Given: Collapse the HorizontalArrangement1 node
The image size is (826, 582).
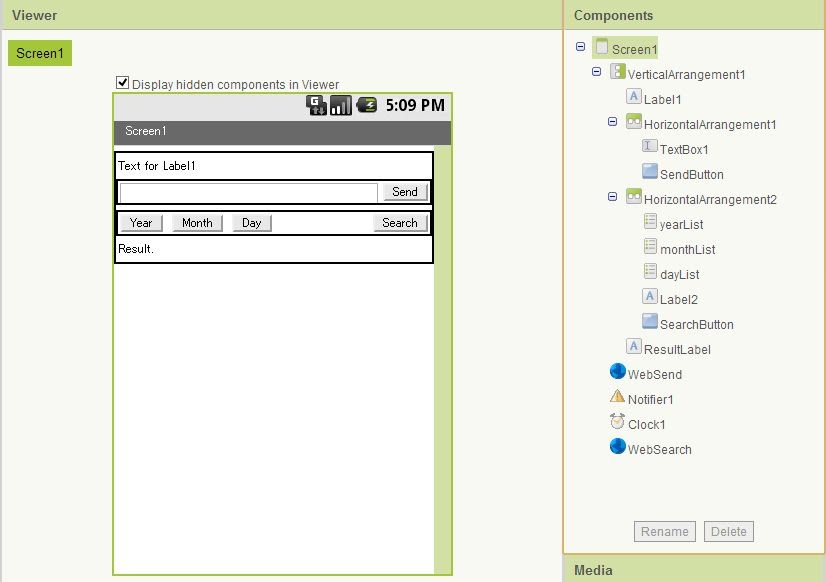Looking at the screenshot, I should click(x=613, y=122).
